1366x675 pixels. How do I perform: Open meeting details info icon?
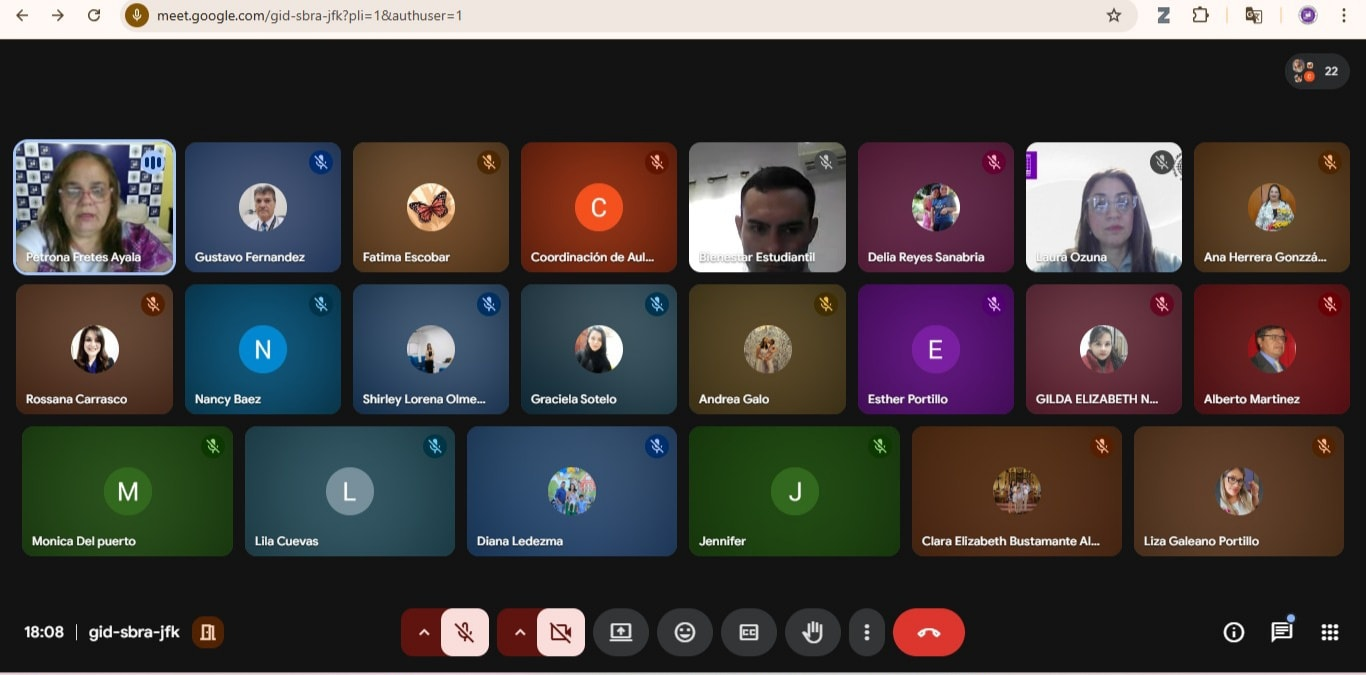[x=1234, y=632]
